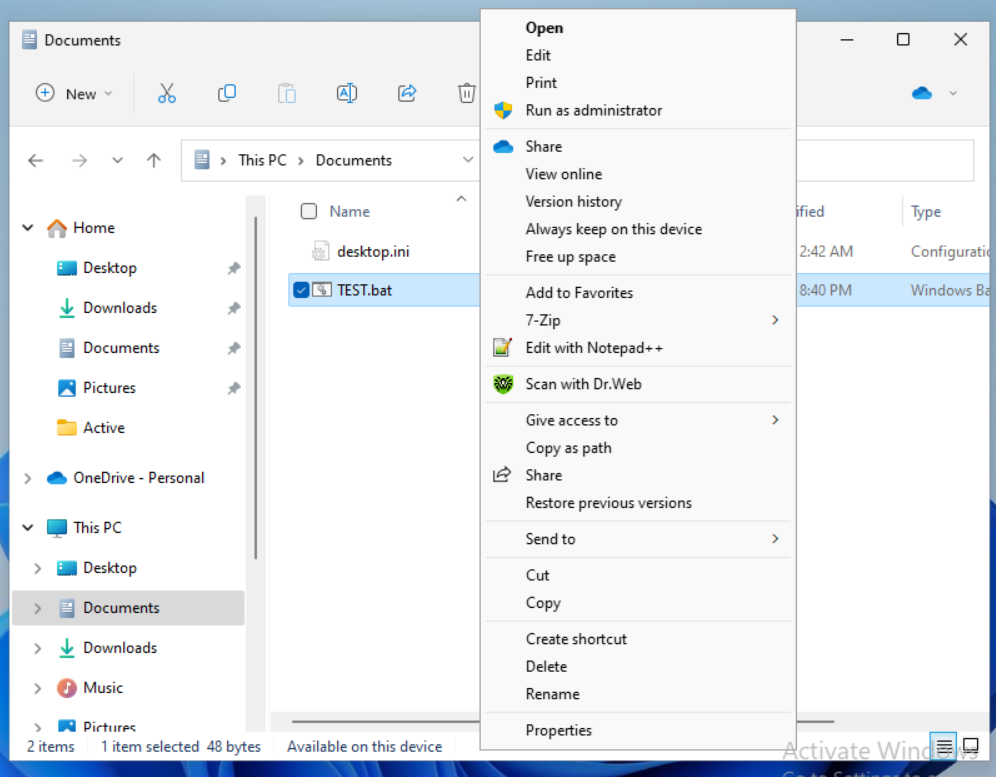The height and width of the screenshot is (777, 996).
Task: Click the OneDrive cloud status icon
Action: pyautogui.click(x=922, y=93)
